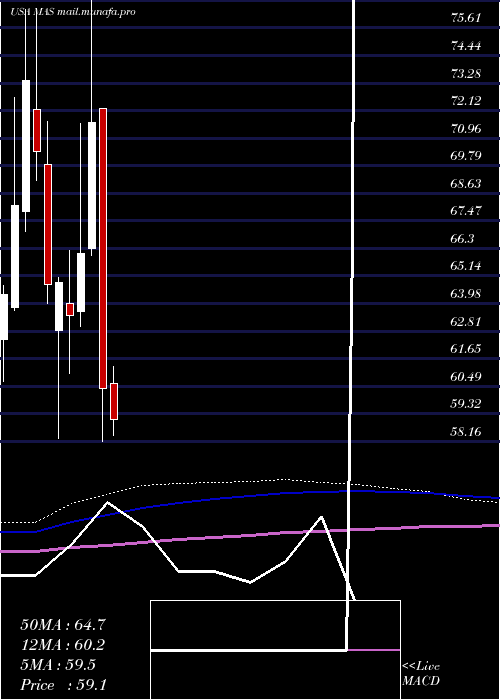Screen dimensions: 500x700
Task: Click the <<Live MACD label
Action: [421, 674]
